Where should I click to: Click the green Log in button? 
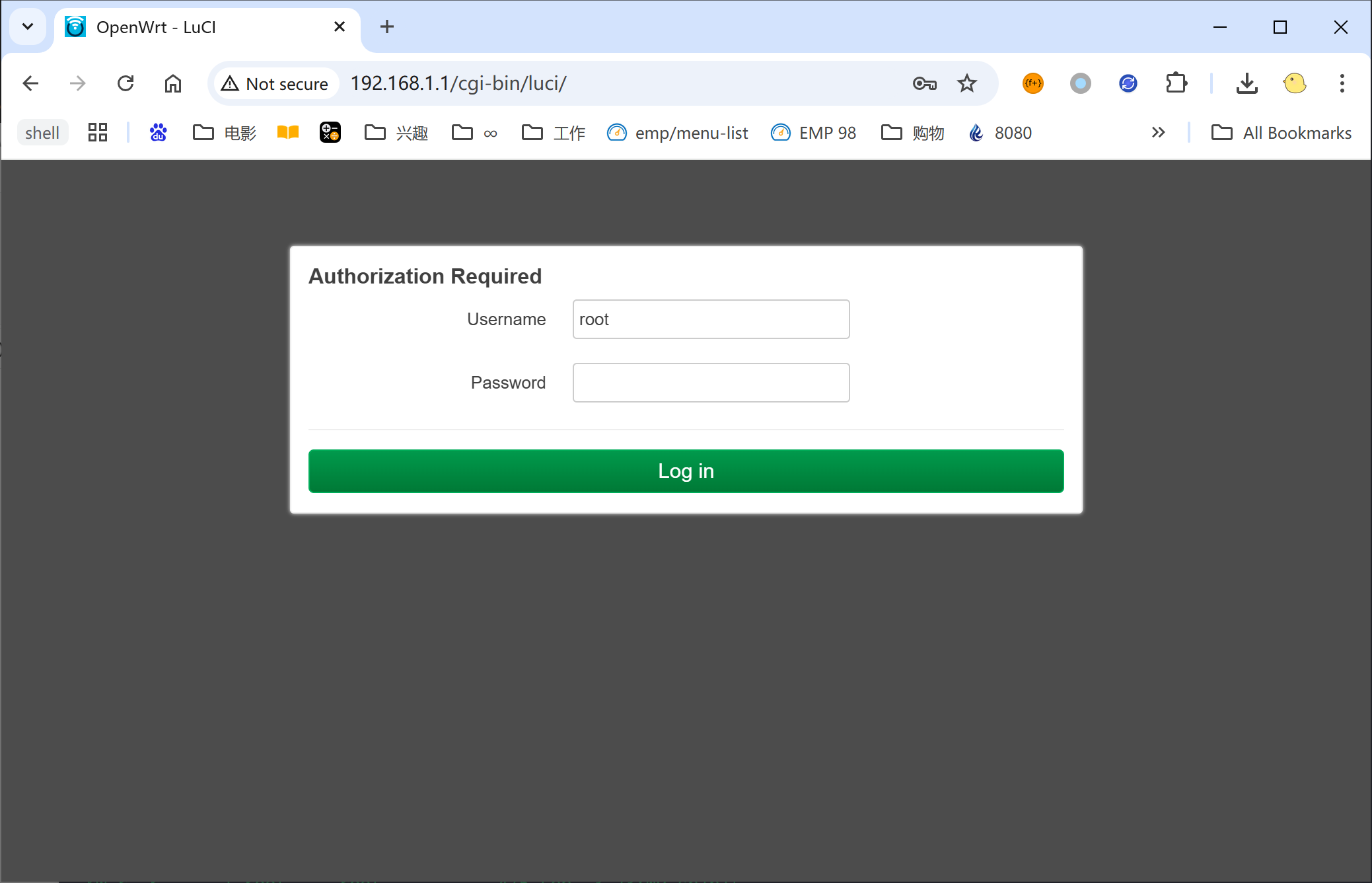point(686,471)
